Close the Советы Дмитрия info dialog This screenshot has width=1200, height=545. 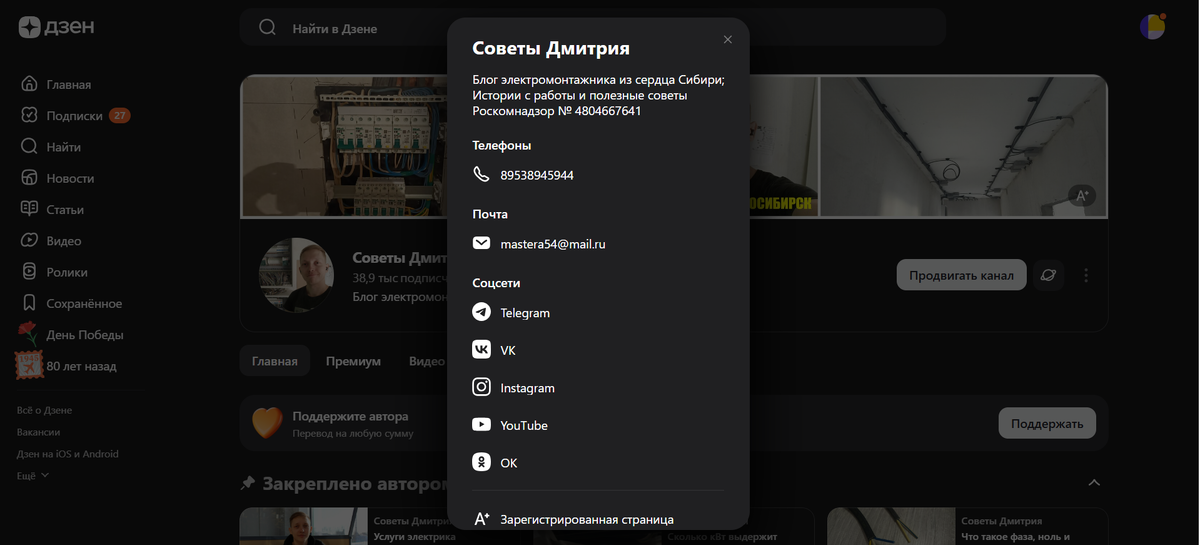[x=728, y=40]
